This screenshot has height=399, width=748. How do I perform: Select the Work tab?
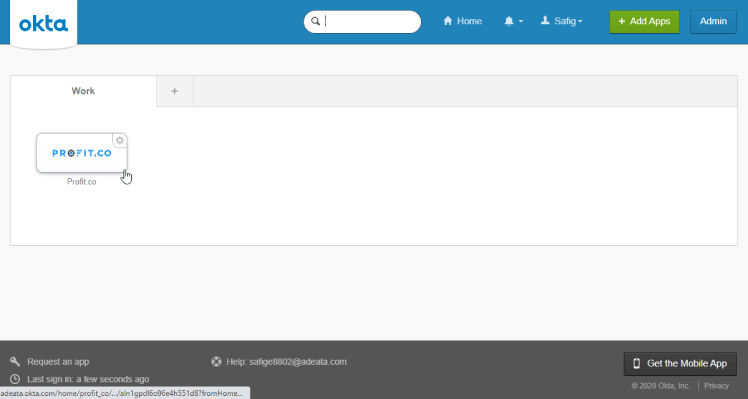click(x=83, y=91)
